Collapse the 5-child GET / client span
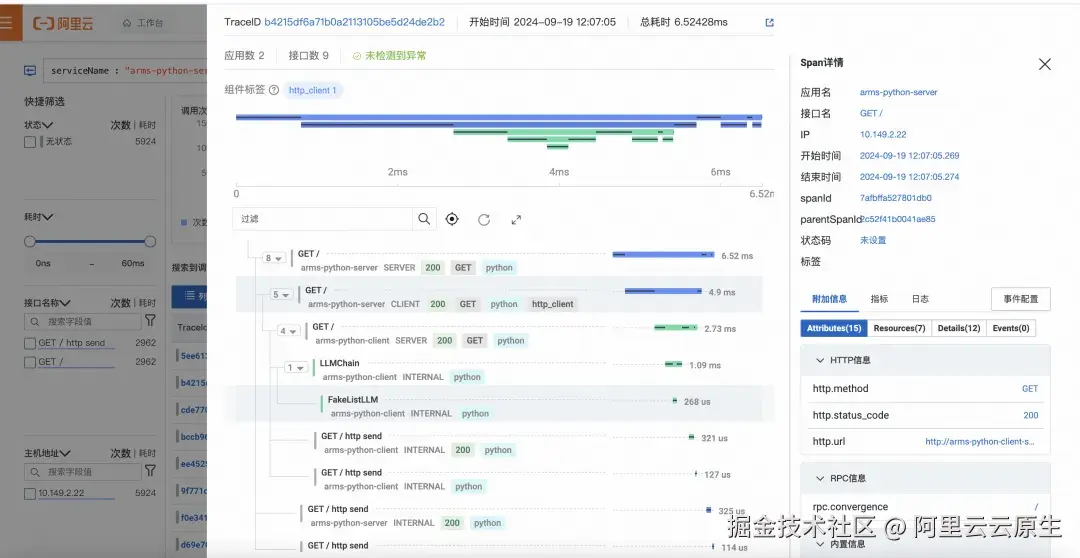The image size is (1080, 558). point(280,295)
